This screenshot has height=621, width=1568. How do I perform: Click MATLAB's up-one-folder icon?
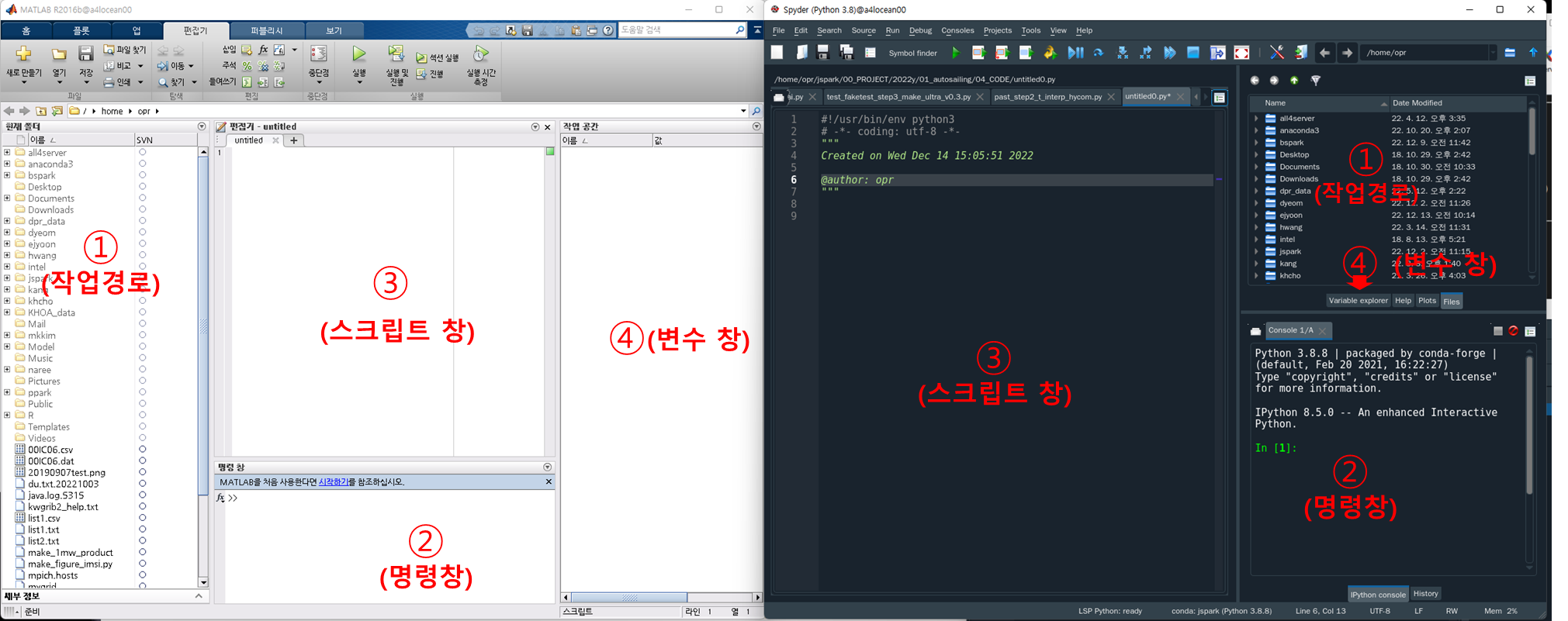(41, 111)
